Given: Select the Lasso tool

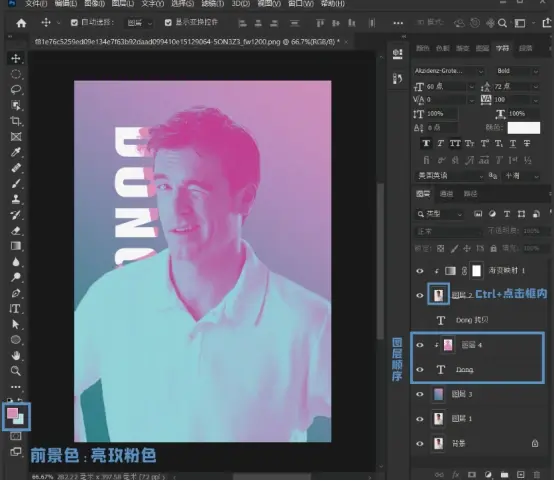Looking at the screenshot, I should [x=16, y=89].
